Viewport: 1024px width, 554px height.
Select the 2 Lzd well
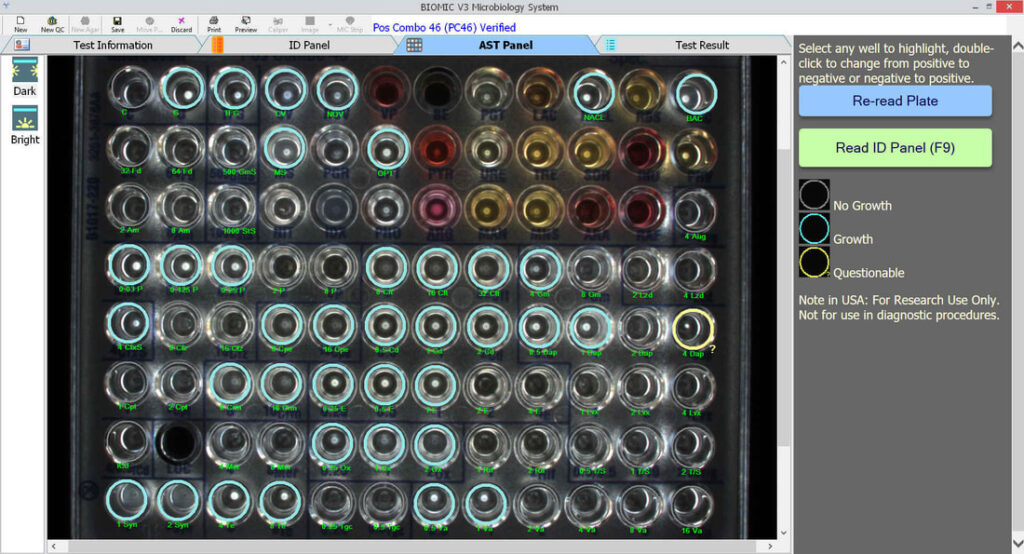pos(642,270)
